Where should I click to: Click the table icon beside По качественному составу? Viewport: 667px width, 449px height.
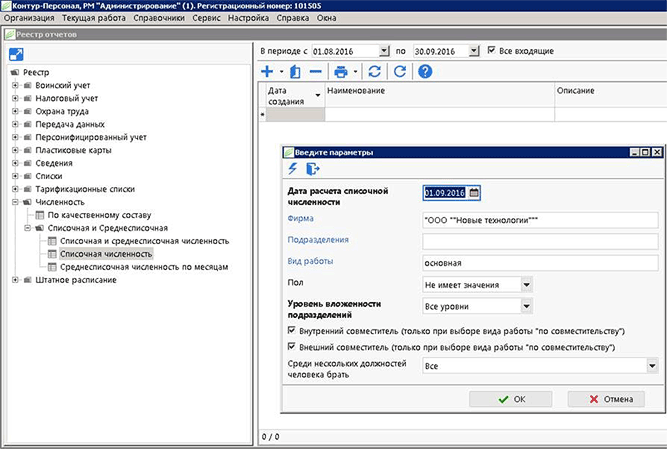click(40, 215)
